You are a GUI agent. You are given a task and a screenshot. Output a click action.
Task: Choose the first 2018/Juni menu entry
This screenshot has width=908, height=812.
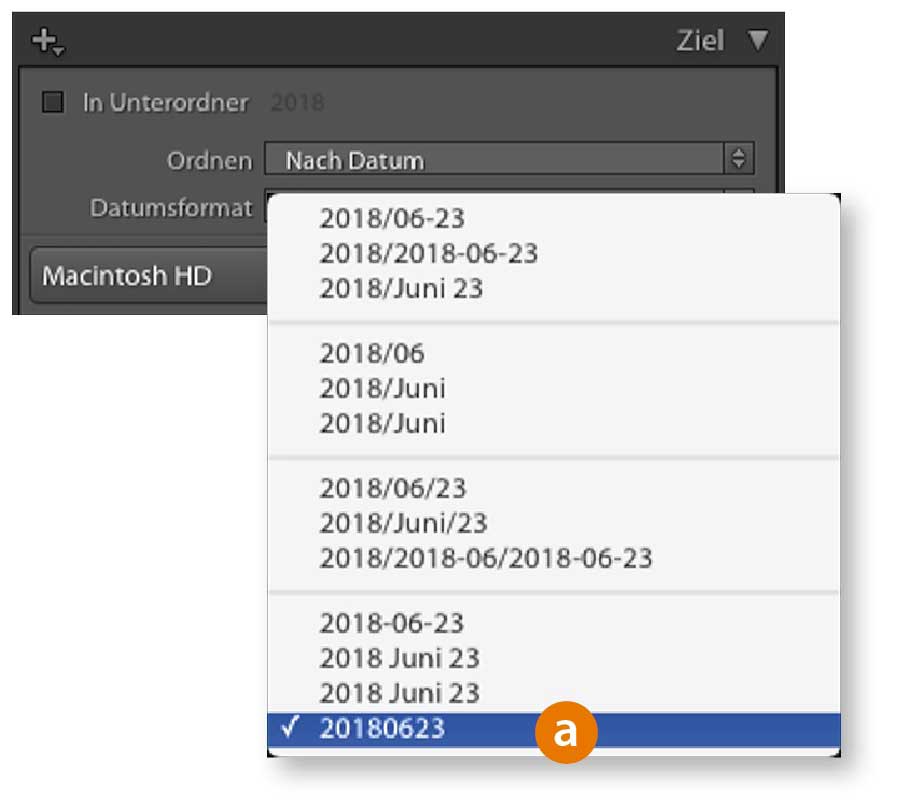coord(382,388)
